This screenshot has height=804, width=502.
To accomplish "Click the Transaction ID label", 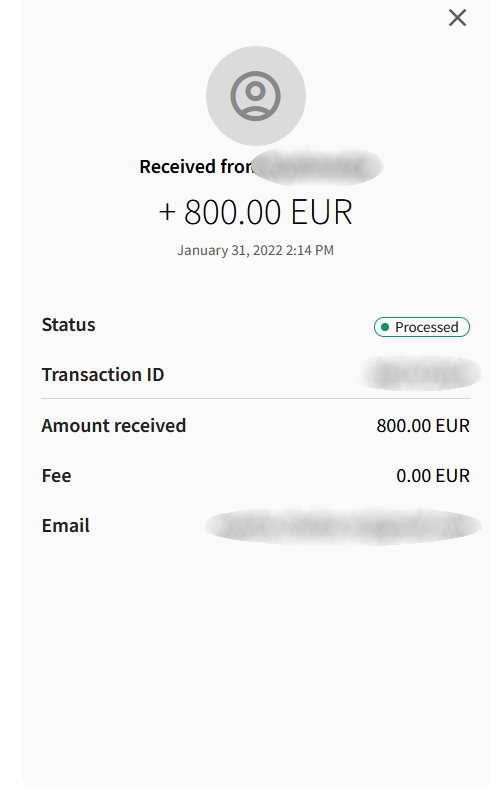I will [x=103, y=375].
